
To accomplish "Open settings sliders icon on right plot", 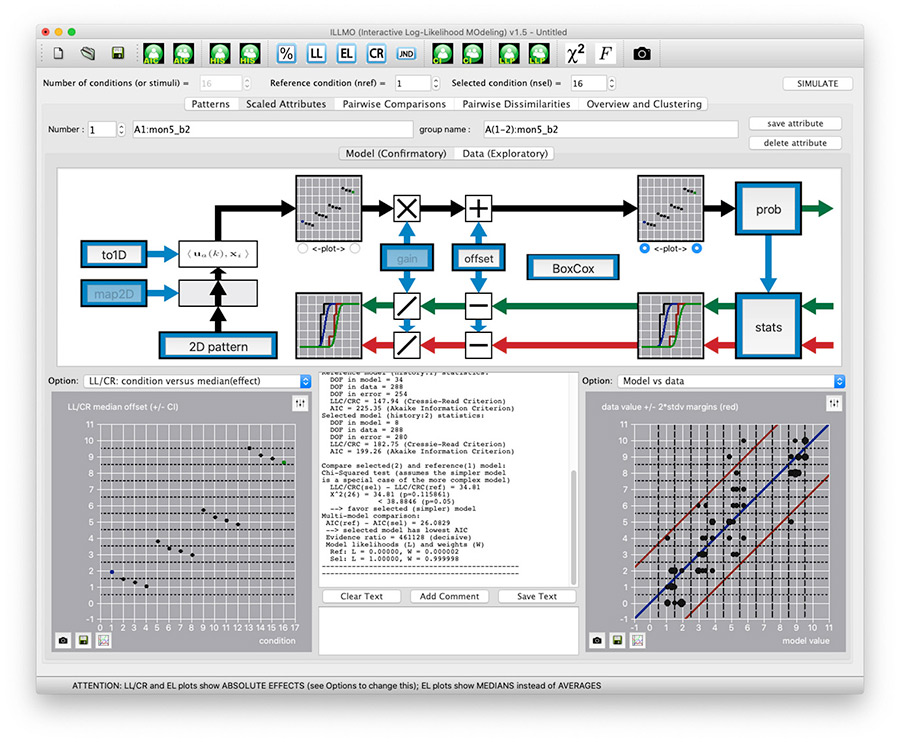I will pyautogui.click(x=833, y=403).
